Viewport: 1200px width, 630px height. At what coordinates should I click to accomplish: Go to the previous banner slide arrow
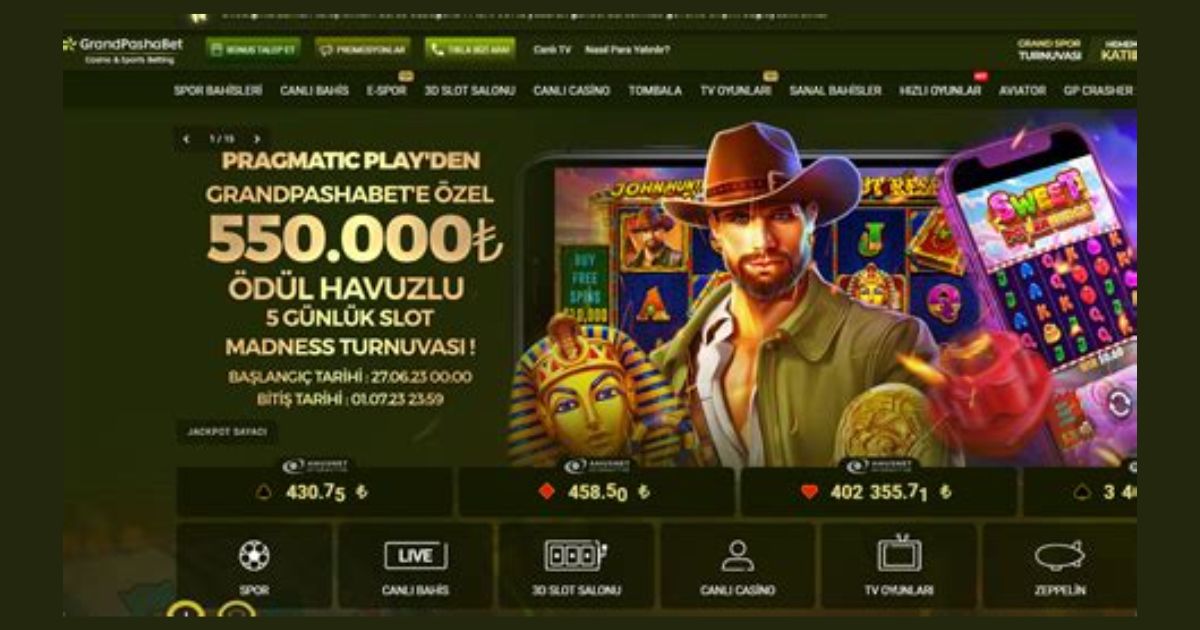[186, 139]
